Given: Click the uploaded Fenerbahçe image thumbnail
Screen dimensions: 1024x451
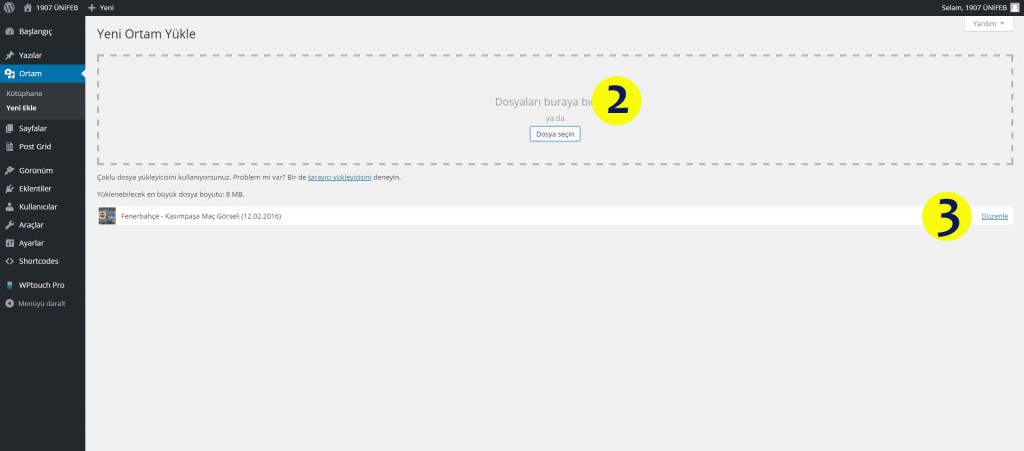Looking at the screenshot, I should (x=107, y=216).
